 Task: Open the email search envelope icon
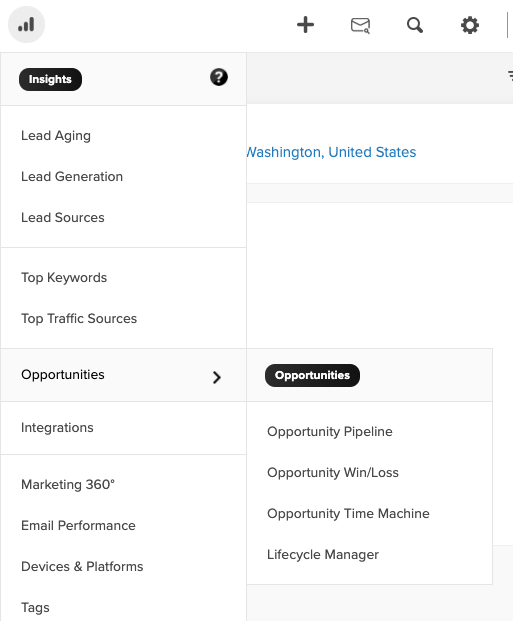click(360, 25)
